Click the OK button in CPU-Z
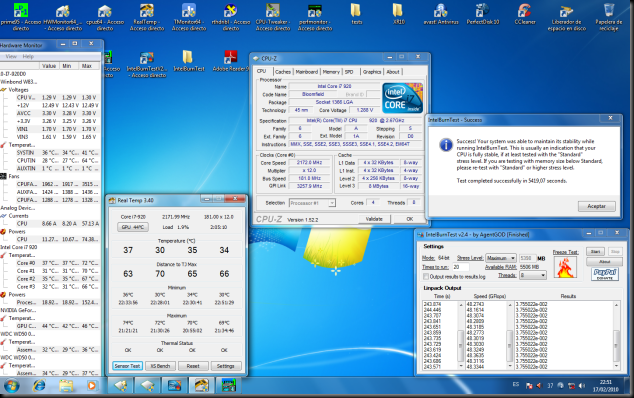Screen dimensions: 634x398 point(410,219)
